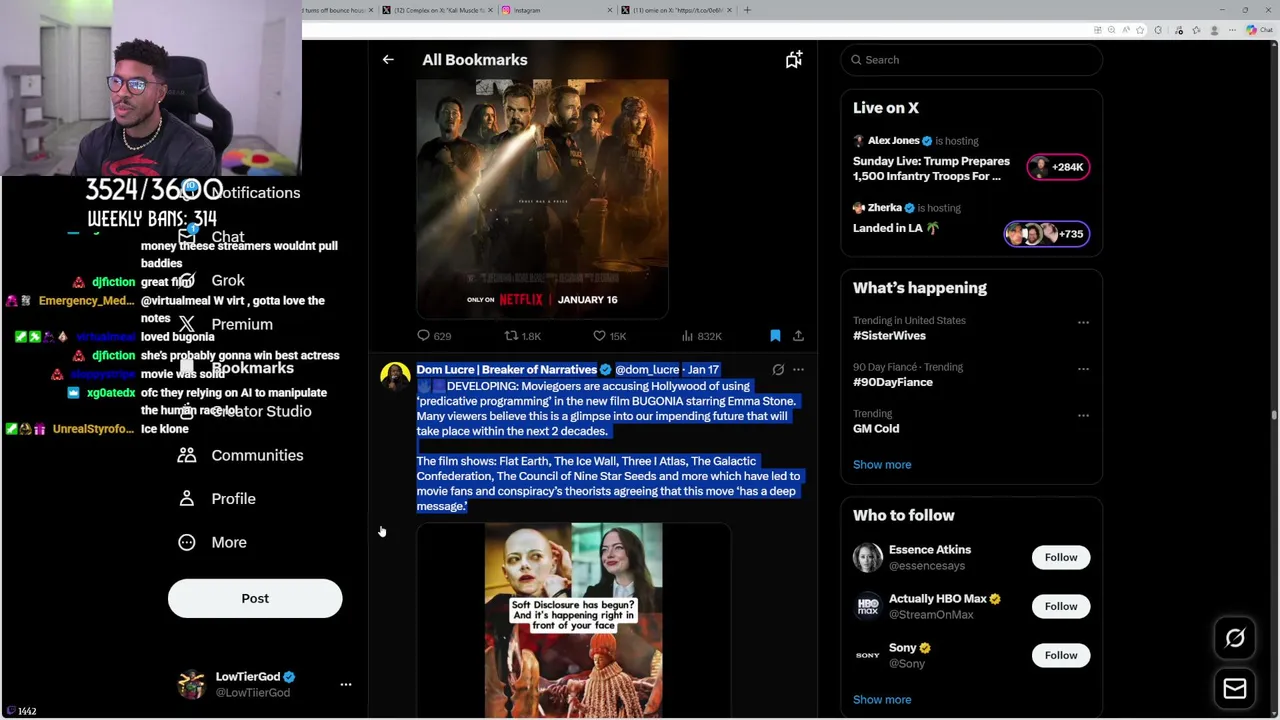This screenshot has height=720, width=1280.
Task: Repost the Netflix post showing 1.8K
Action: pyautogui.click(x=522, y=336)
